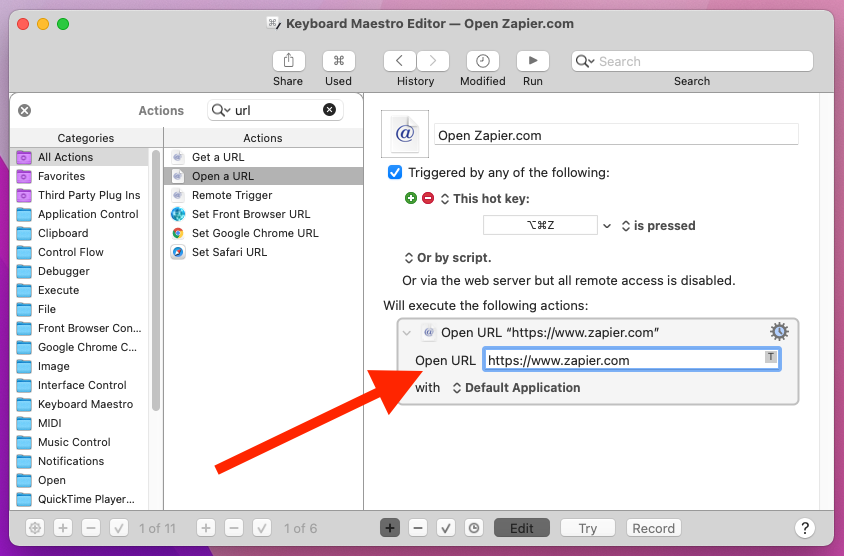
Task: Select the Interface Control category
Action: [80, 385]
